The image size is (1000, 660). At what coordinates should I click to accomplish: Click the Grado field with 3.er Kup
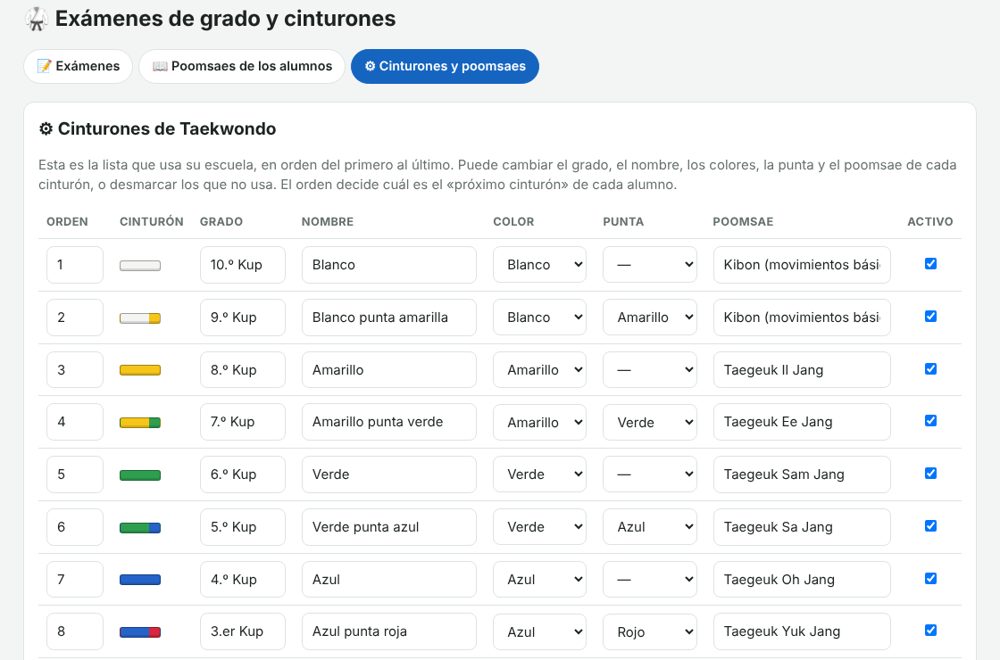pos(243,632)
